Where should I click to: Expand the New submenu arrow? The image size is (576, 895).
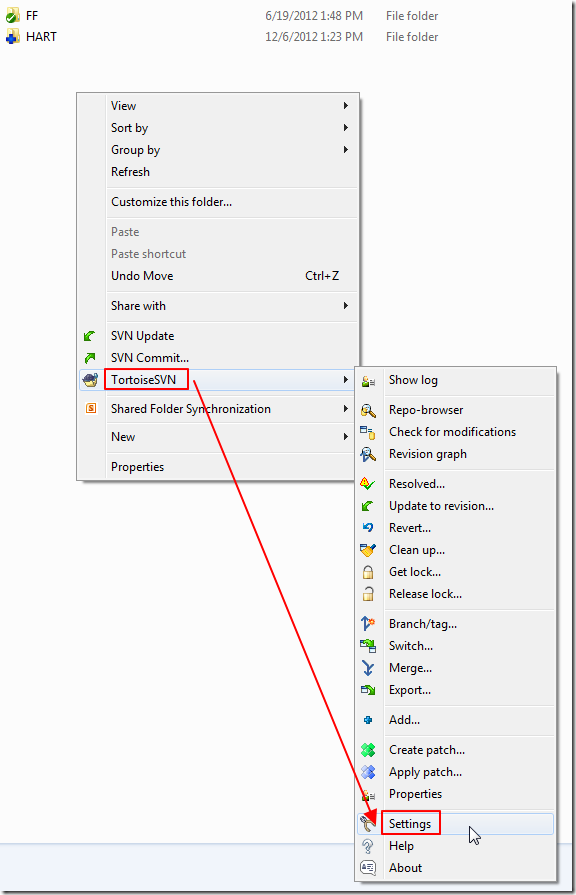pyautogui.click(x=346, y=437)
